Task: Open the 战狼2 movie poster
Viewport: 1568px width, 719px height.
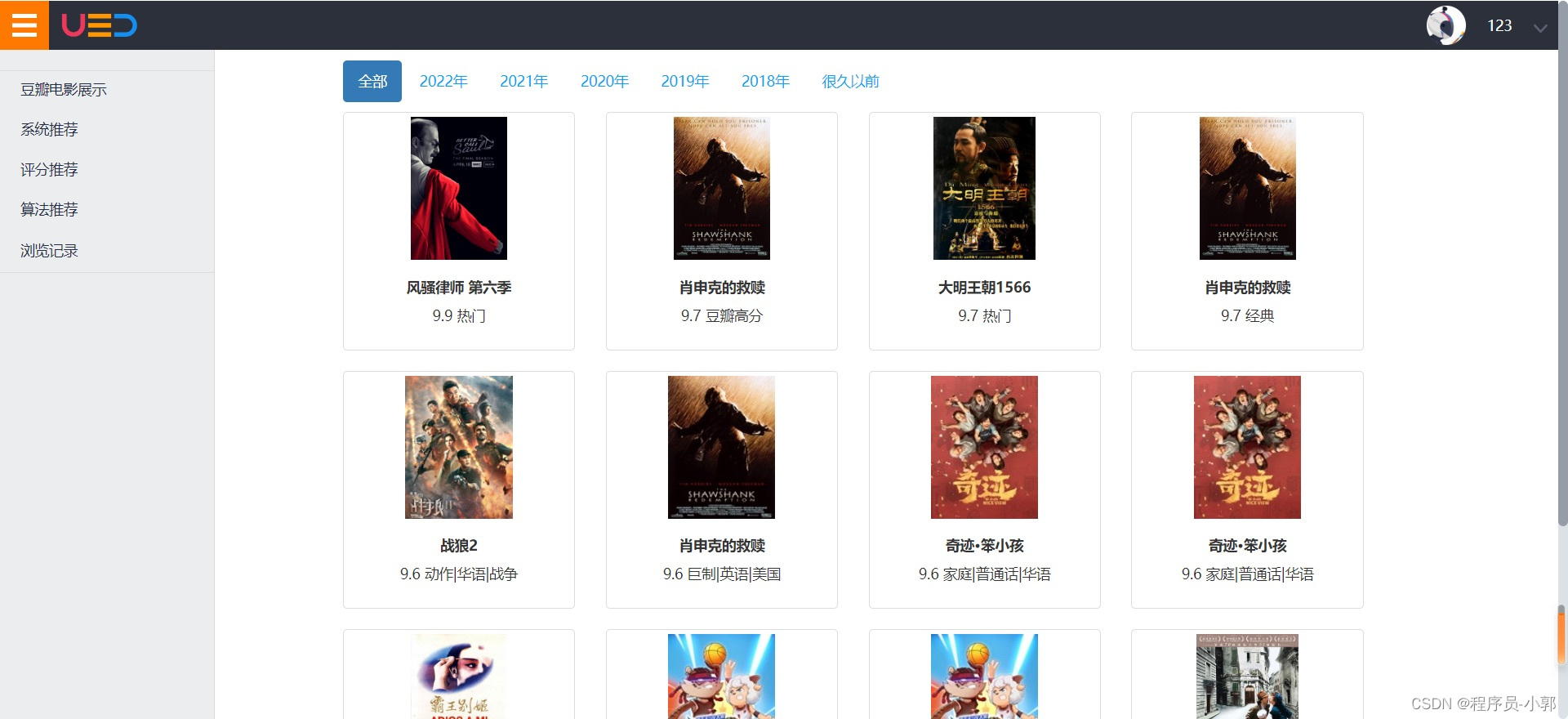Action: tap(459, 447)
